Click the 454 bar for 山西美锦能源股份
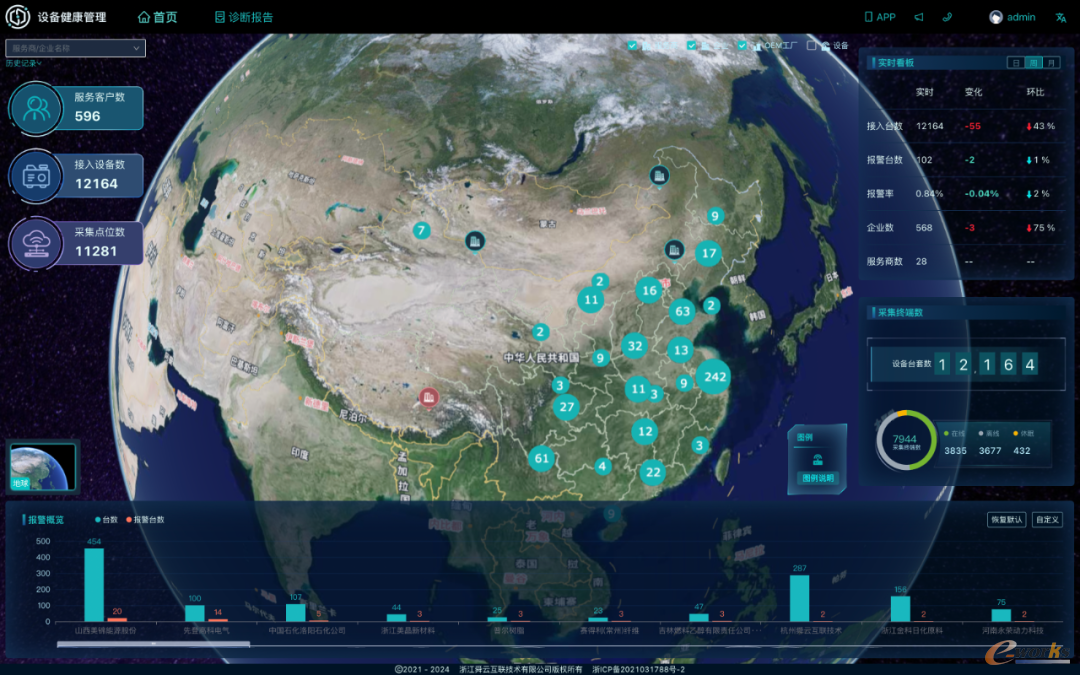Image resolution: width=1080 pixels, height=675 pixels. point(94,585)
